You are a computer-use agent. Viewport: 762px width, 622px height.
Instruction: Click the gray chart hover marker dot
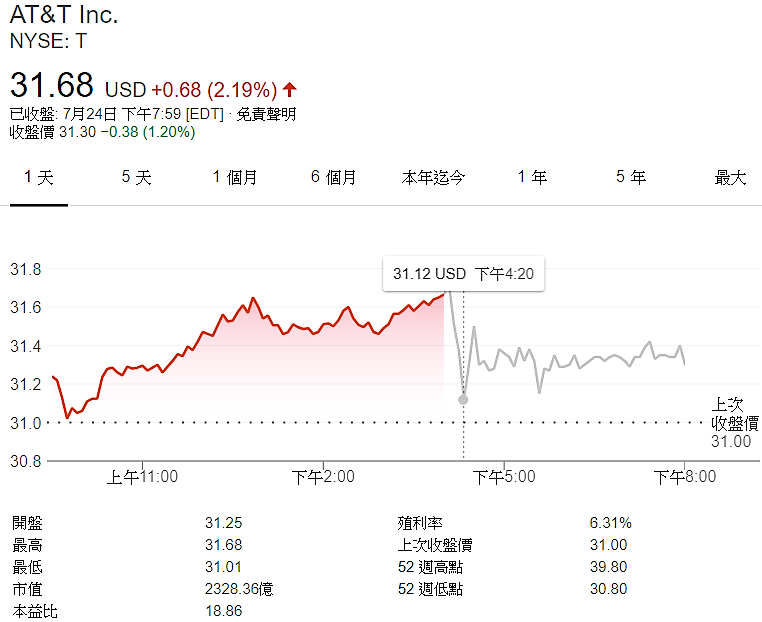point(463,399)
